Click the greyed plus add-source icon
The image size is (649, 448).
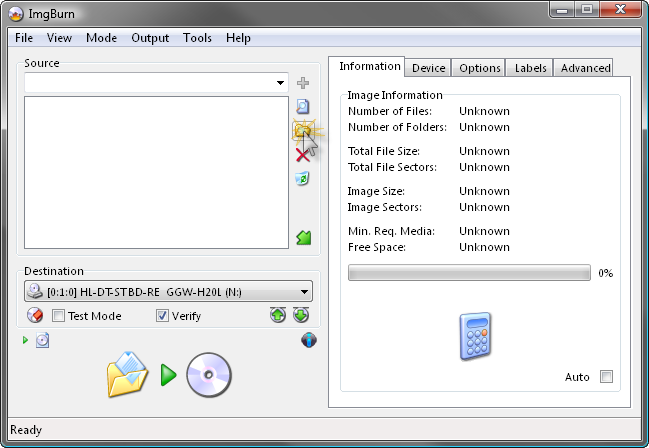point(303,83)
